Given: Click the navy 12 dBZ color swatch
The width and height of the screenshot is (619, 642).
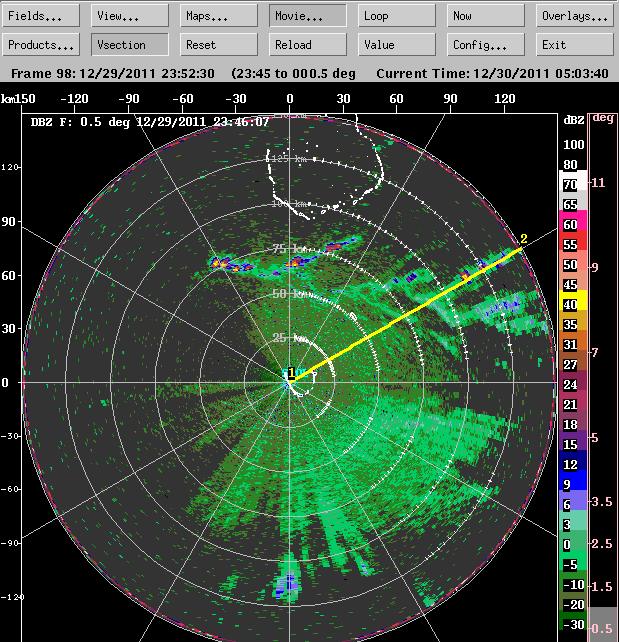Looking at the screenshot, I should click(573, 460).
